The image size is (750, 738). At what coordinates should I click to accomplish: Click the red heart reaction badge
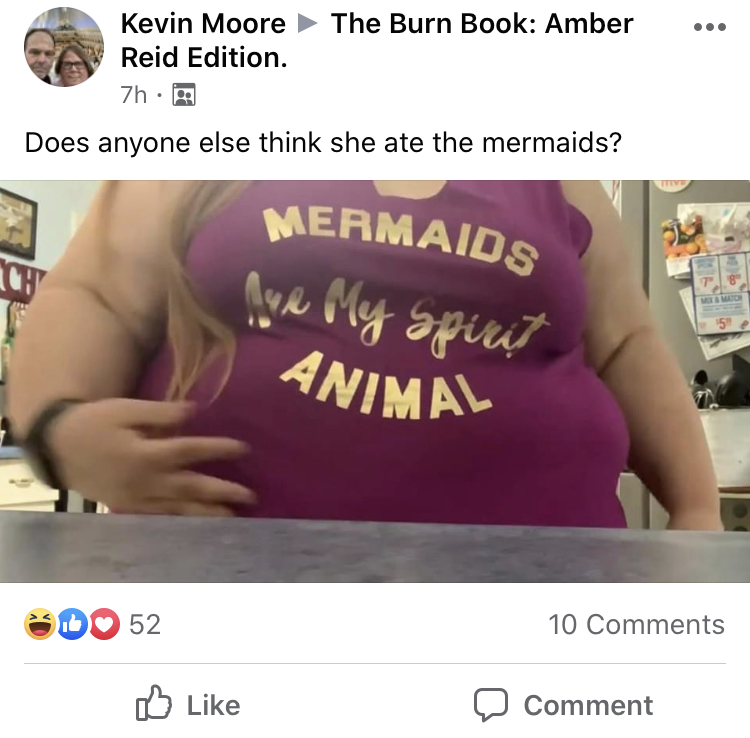click(x=104, y=624)
